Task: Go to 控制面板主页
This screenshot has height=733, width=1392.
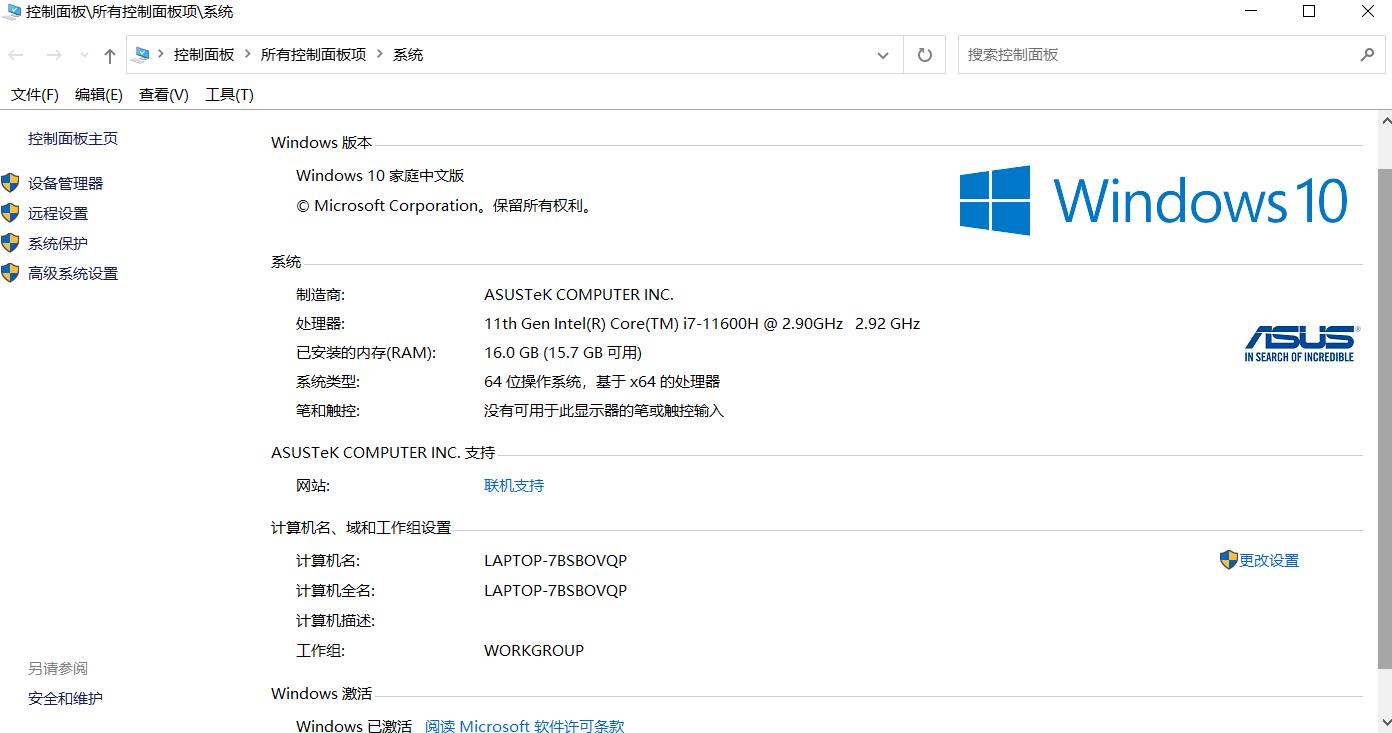Action: [73, 139]
